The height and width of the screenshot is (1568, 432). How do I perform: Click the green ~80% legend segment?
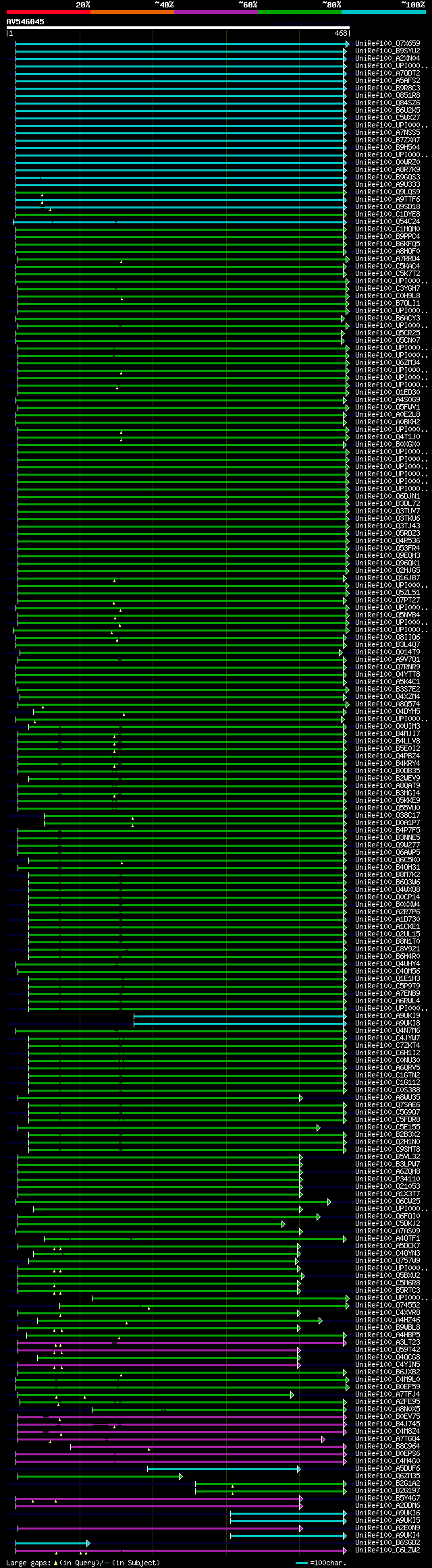pyautogui.click(x=299, y=12)
